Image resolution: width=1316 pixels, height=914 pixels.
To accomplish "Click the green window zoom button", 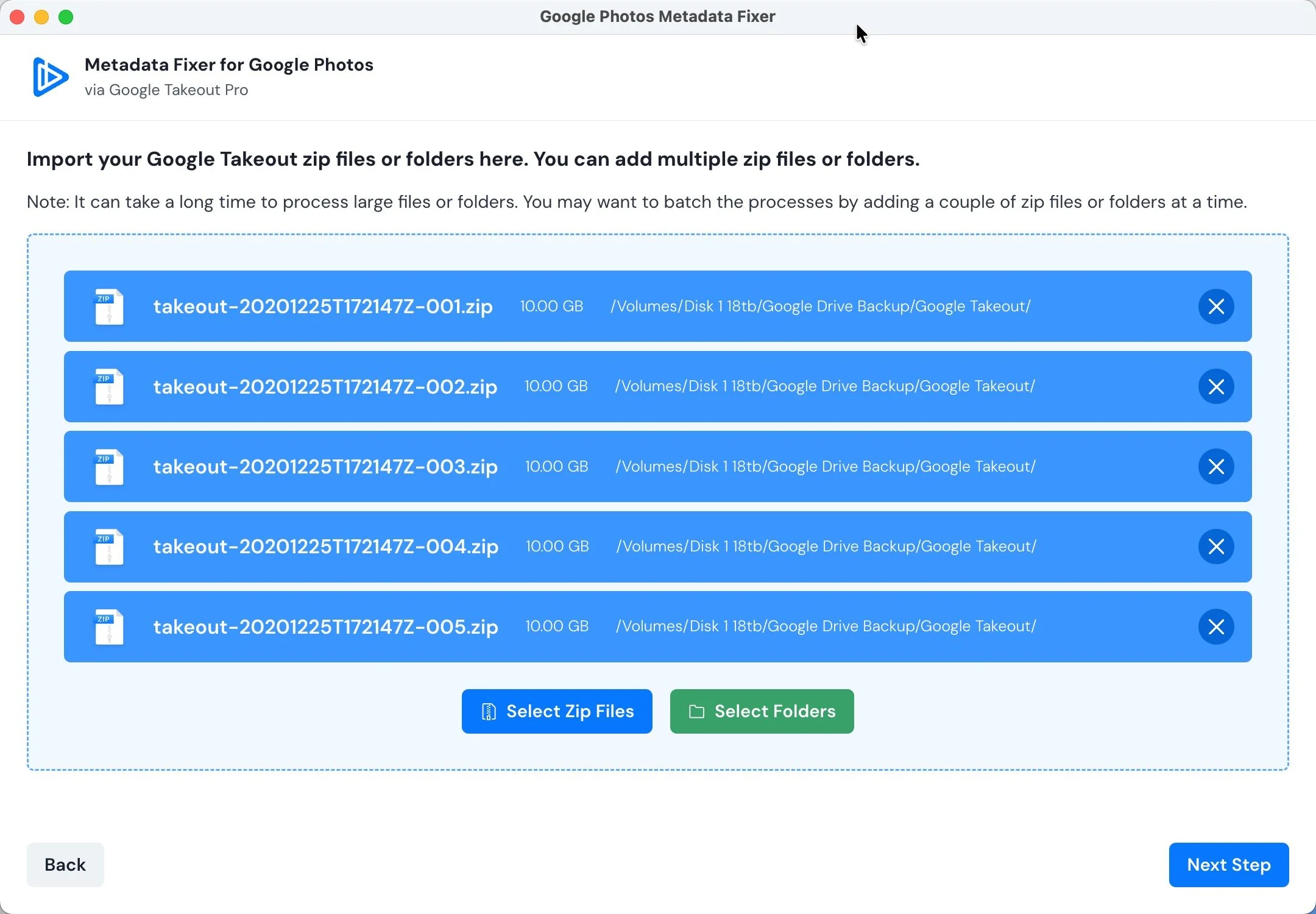I will [x=66, y=17].
